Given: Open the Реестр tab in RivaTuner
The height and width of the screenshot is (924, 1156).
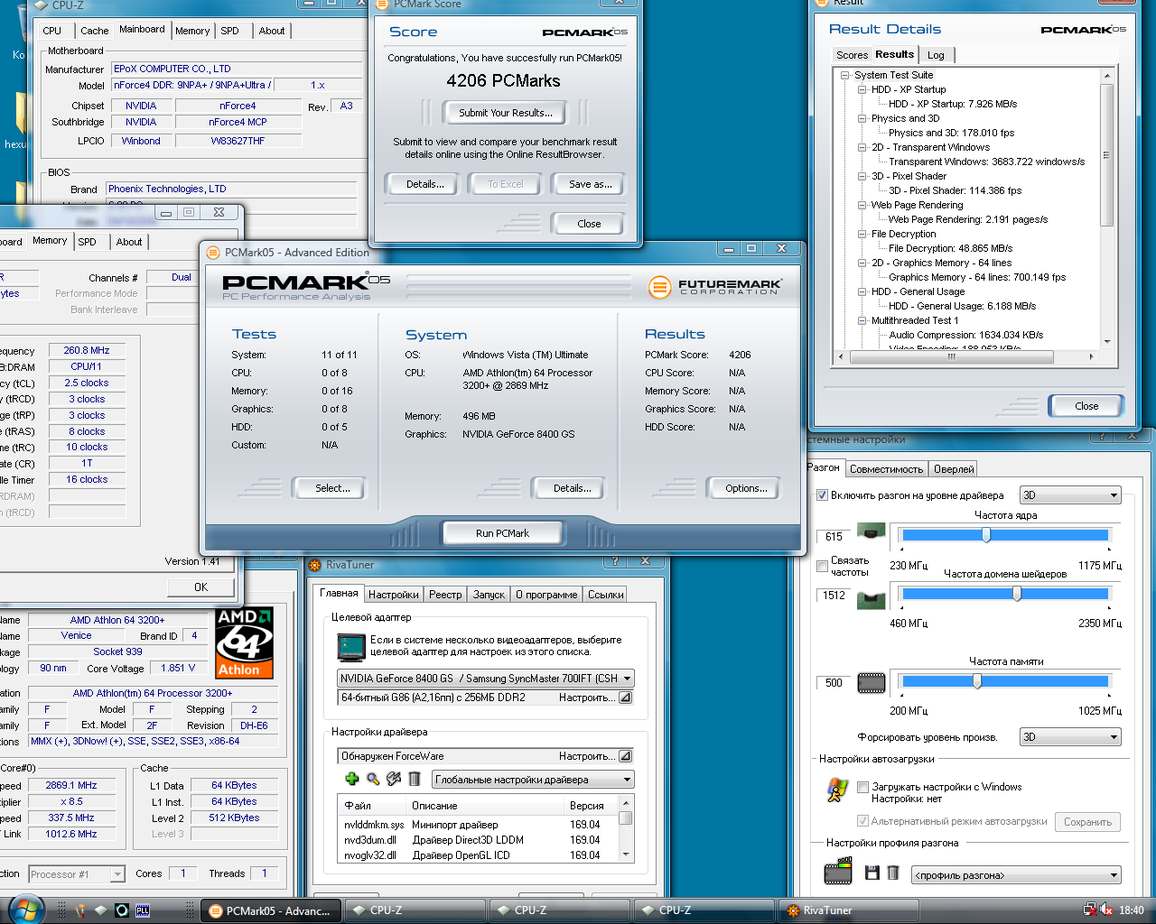Looking at the screenshot, I should point(445,594).
